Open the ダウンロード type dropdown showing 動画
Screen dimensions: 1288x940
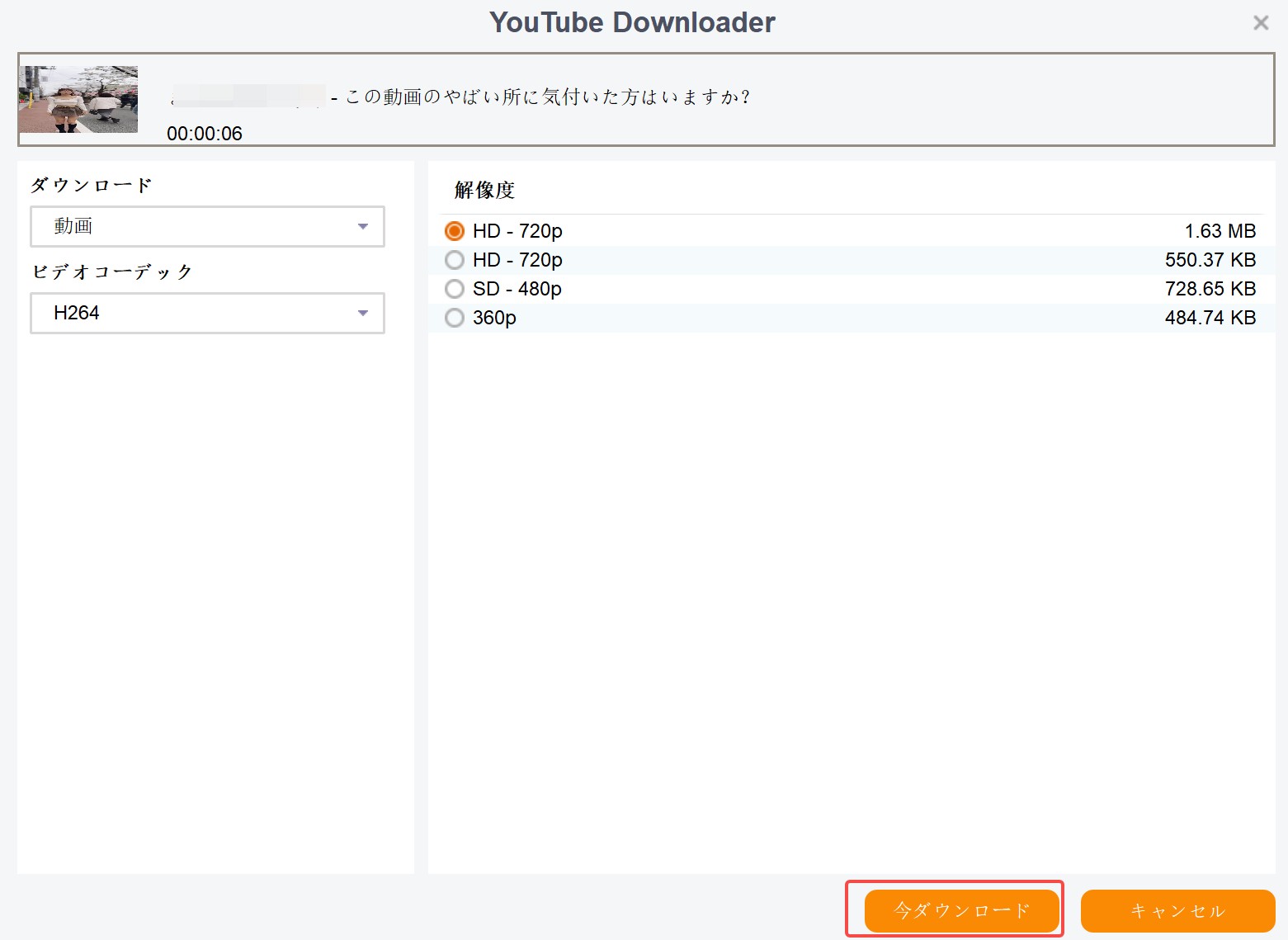pyautogui.click(x=207, y=226)
